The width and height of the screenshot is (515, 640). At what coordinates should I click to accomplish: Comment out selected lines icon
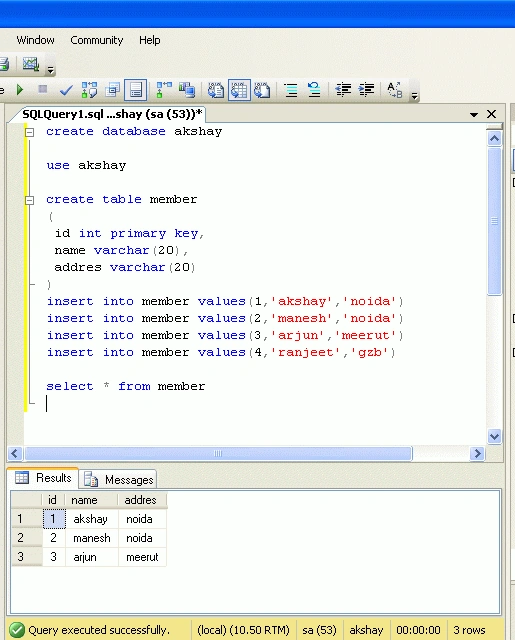[x=291, y=90]
